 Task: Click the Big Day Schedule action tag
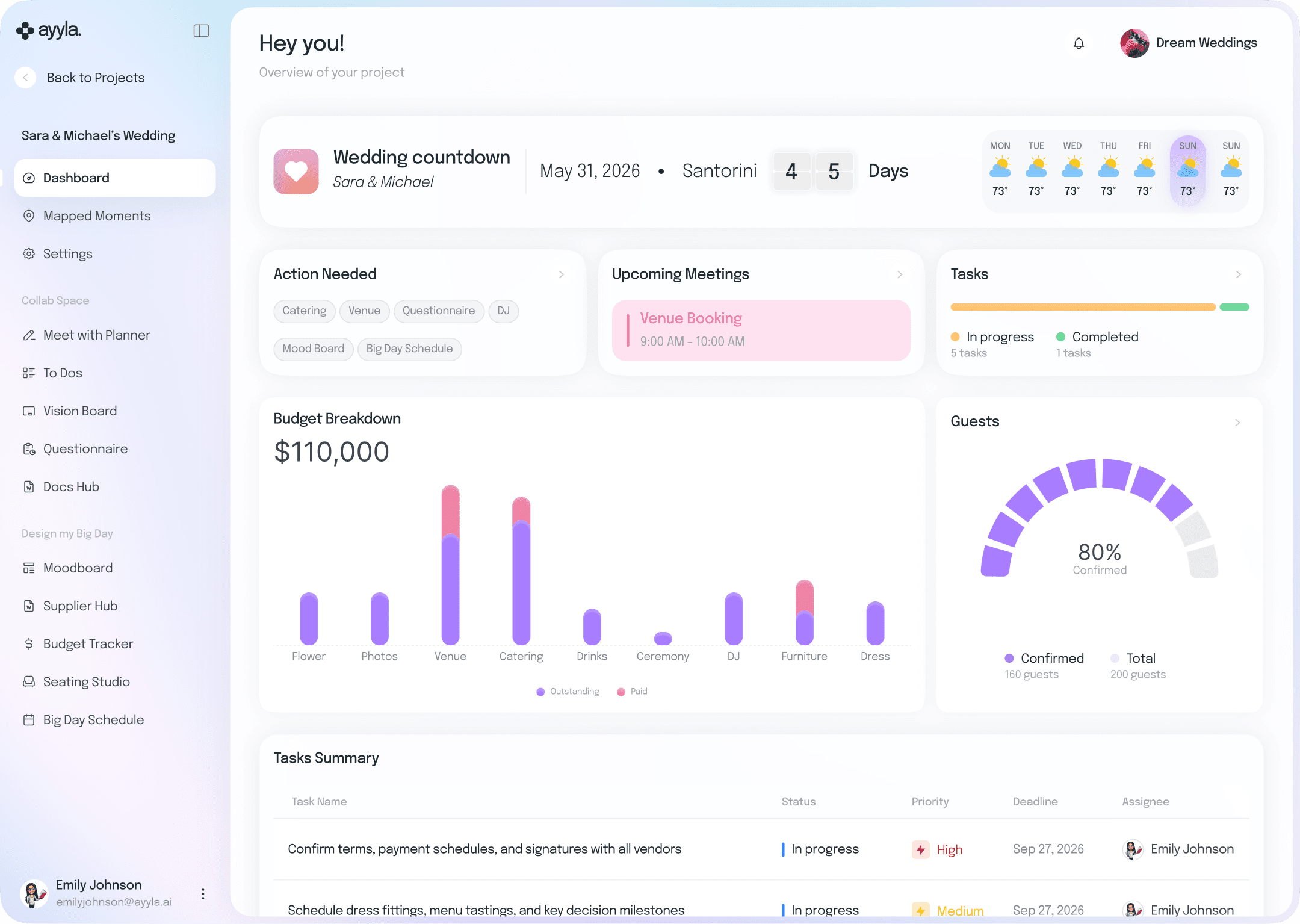(409, 349)
